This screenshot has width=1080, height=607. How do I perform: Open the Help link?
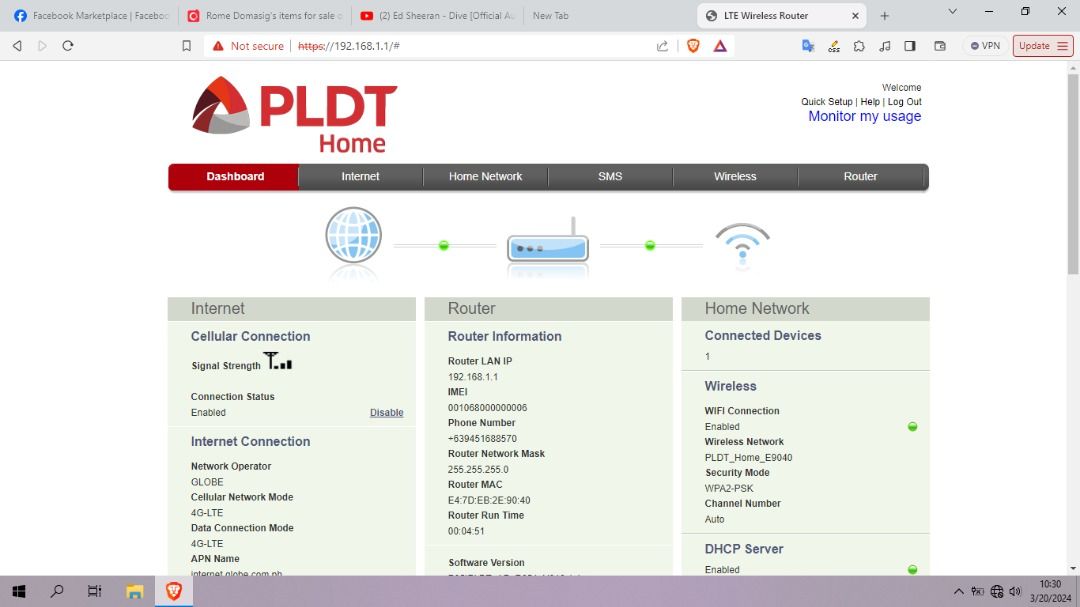[870, 101]
